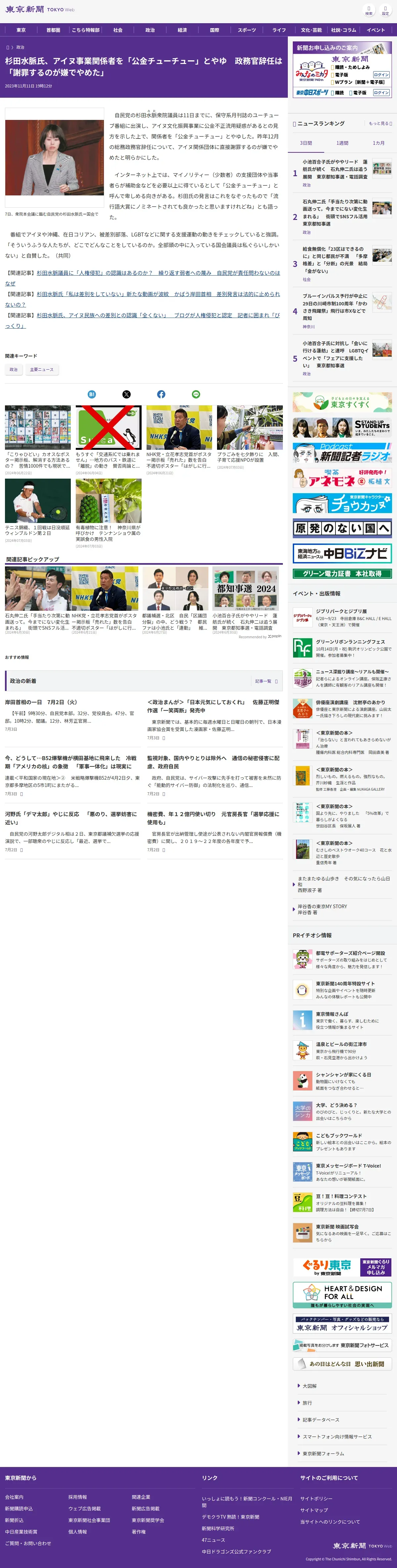Click もっと見る in news ranking

[380, 124]
